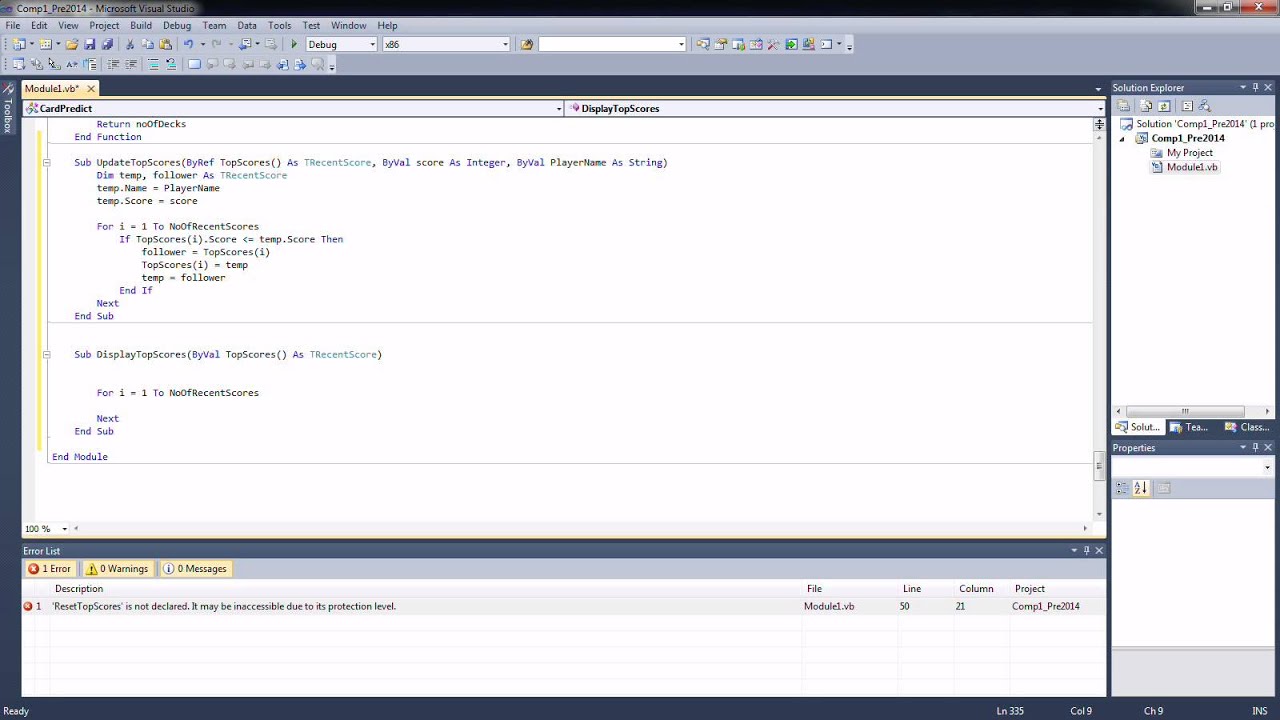This screenshot has width=1280, height=720.
Task: Switch to the Class View tab
Action: click(x=1247, y=427)
